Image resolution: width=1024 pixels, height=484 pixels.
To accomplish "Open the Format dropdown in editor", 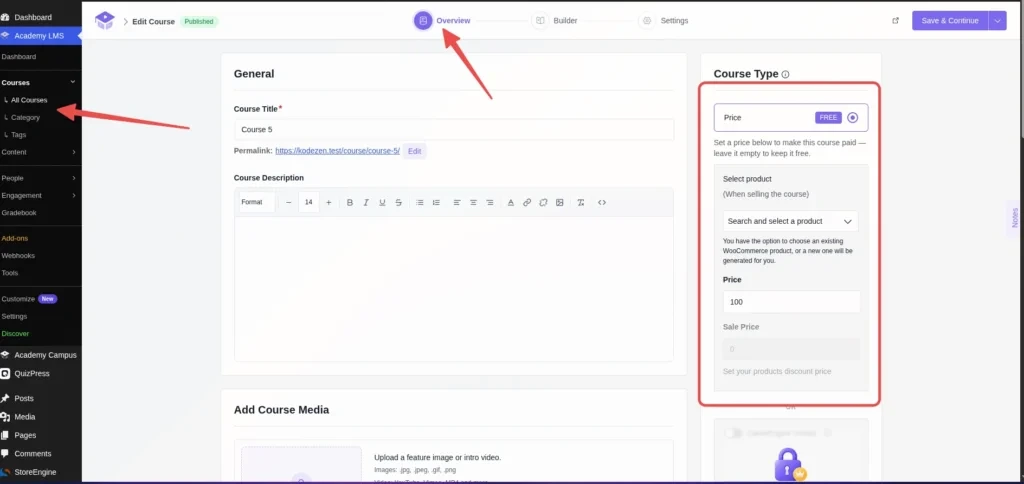I will [257, 202].
